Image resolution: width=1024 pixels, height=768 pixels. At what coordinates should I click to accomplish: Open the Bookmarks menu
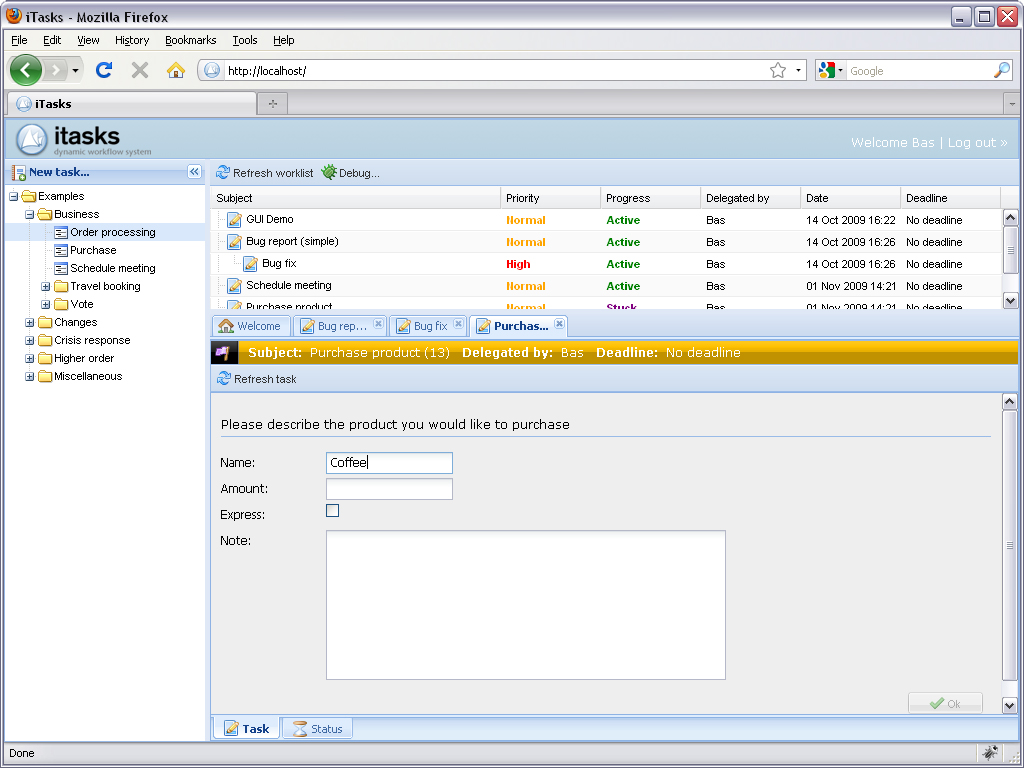[190, 40]
